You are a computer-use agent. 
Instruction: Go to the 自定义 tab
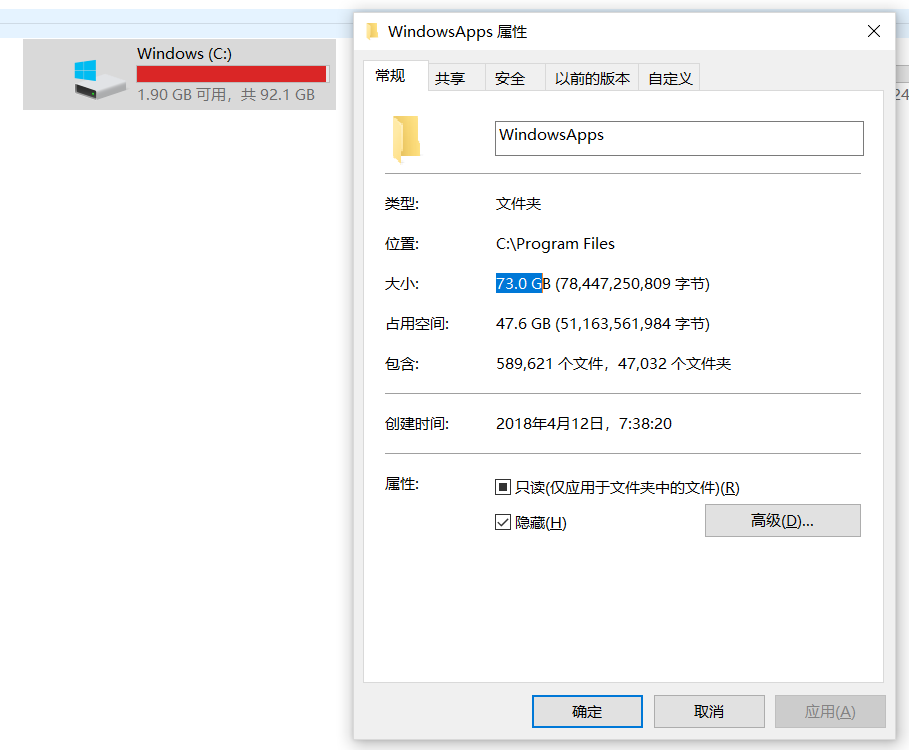pos(670,78)
